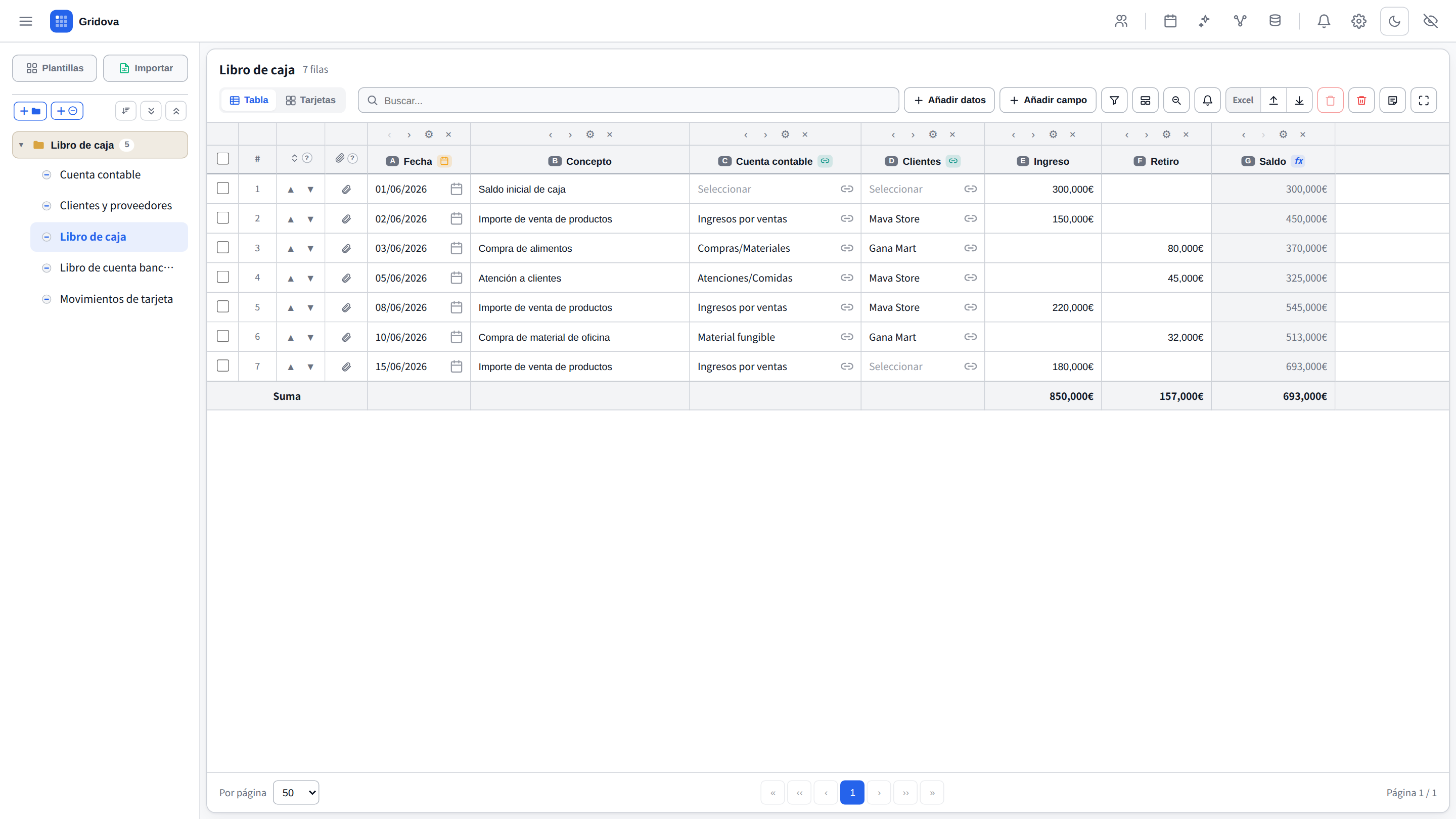Open calendar picker for 03/06/2026 row
Viewport: 1456px width, 819px height.
coord(456,248)
